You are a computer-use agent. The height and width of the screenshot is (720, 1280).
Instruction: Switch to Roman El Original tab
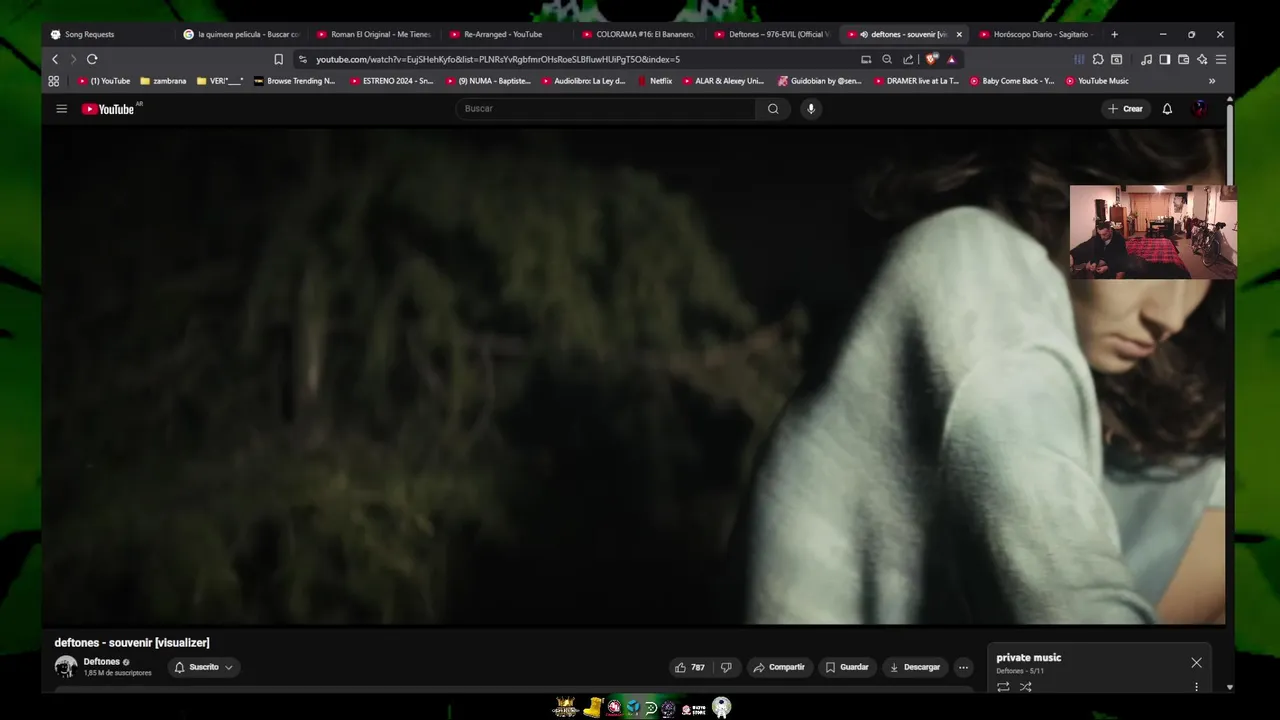coord(373,34)
